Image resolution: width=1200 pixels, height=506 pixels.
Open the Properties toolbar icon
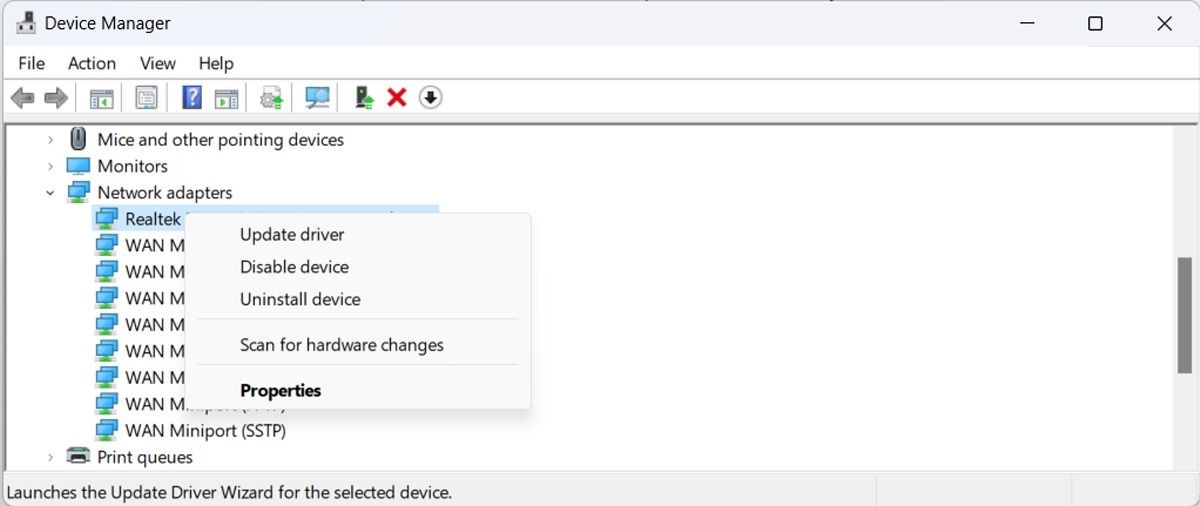point(146,98)
